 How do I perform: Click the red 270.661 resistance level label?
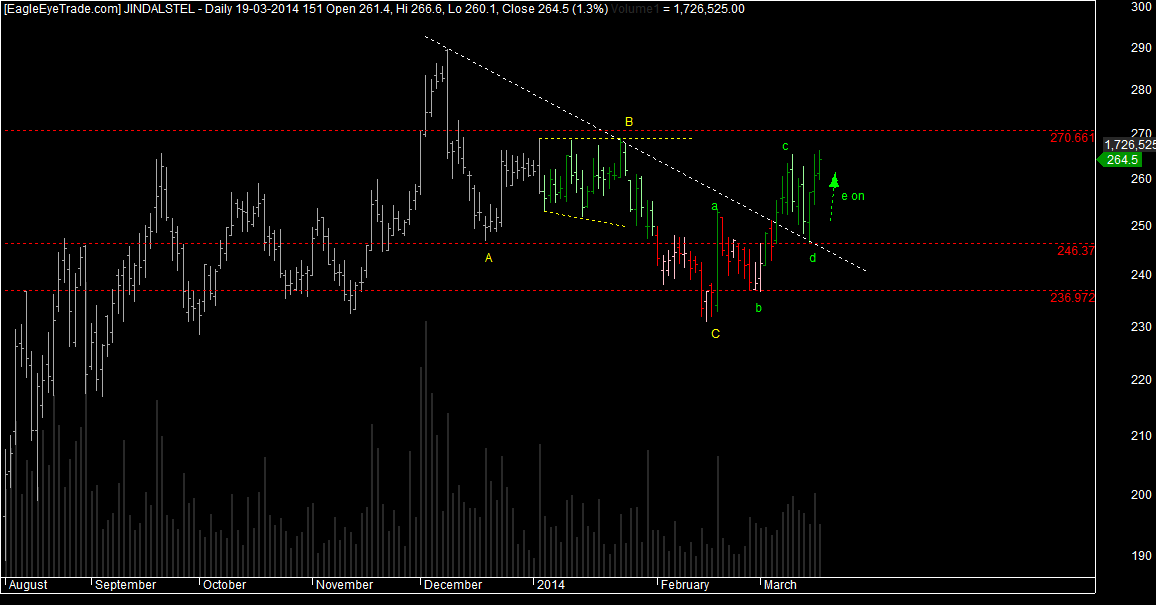(x=1072, y=138)
